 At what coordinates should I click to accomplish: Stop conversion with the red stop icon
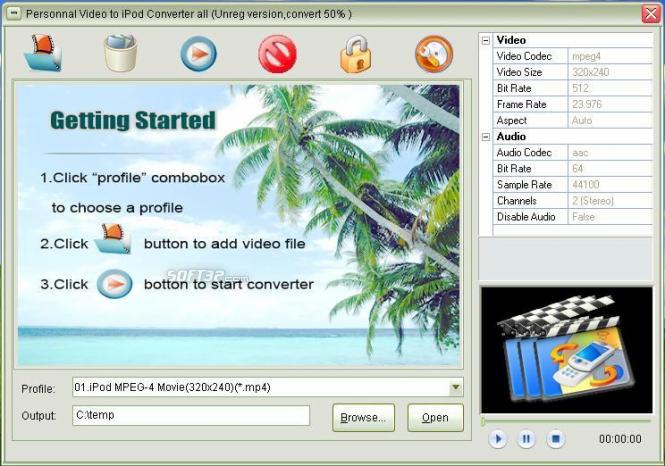277,54
